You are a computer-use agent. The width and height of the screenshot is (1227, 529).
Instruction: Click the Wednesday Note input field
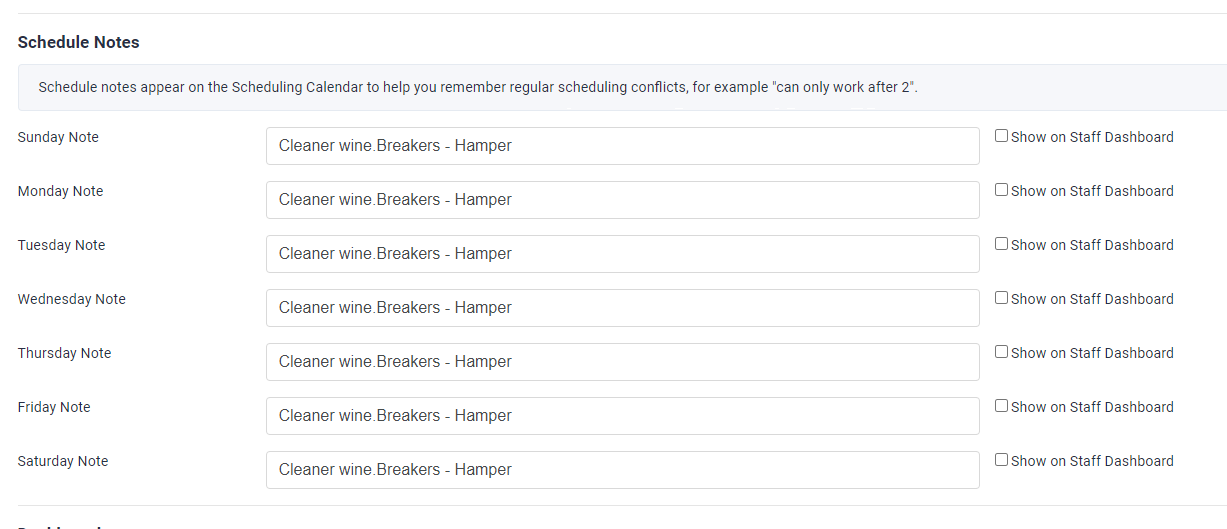tap(622, 308)
